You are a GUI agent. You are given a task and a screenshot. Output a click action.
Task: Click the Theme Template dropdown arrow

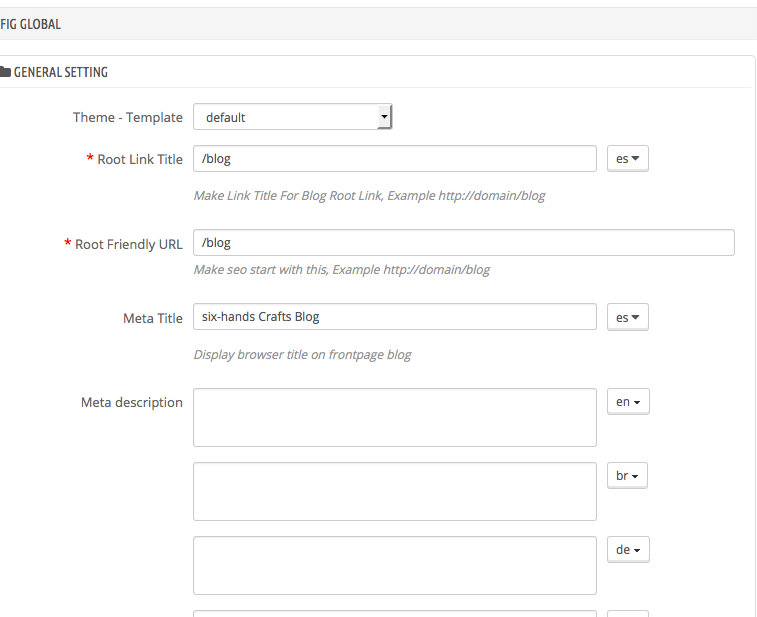pos(384,117)
